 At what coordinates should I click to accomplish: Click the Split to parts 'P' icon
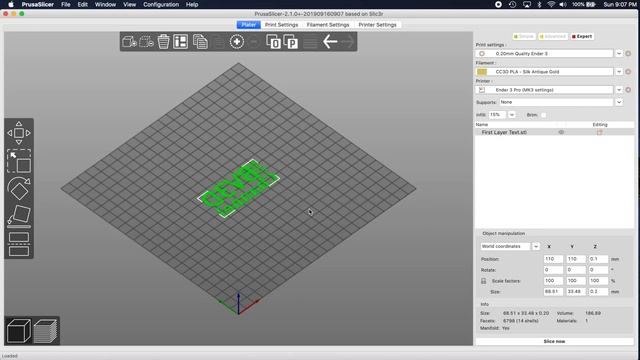tap(291, 42)
